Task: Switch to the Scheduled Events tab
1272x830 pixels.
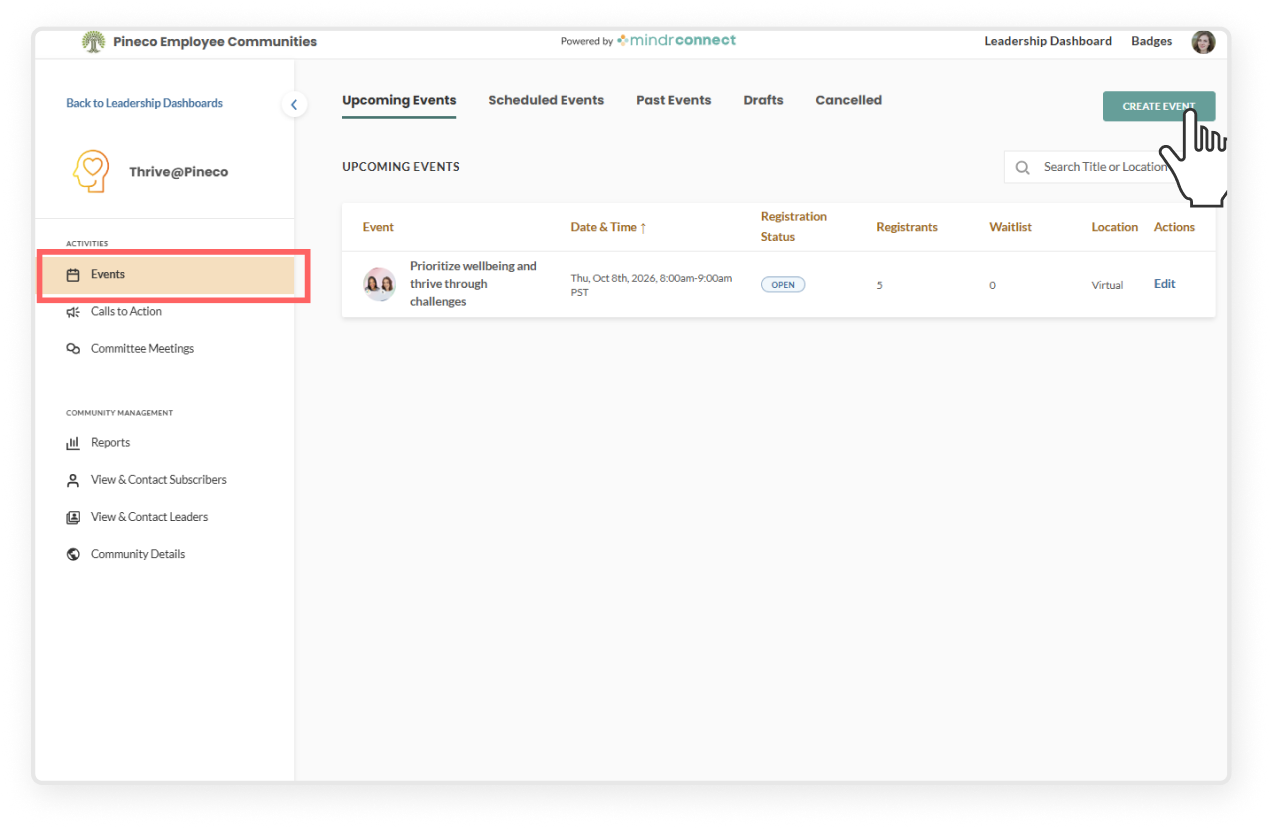Action: 546,100
